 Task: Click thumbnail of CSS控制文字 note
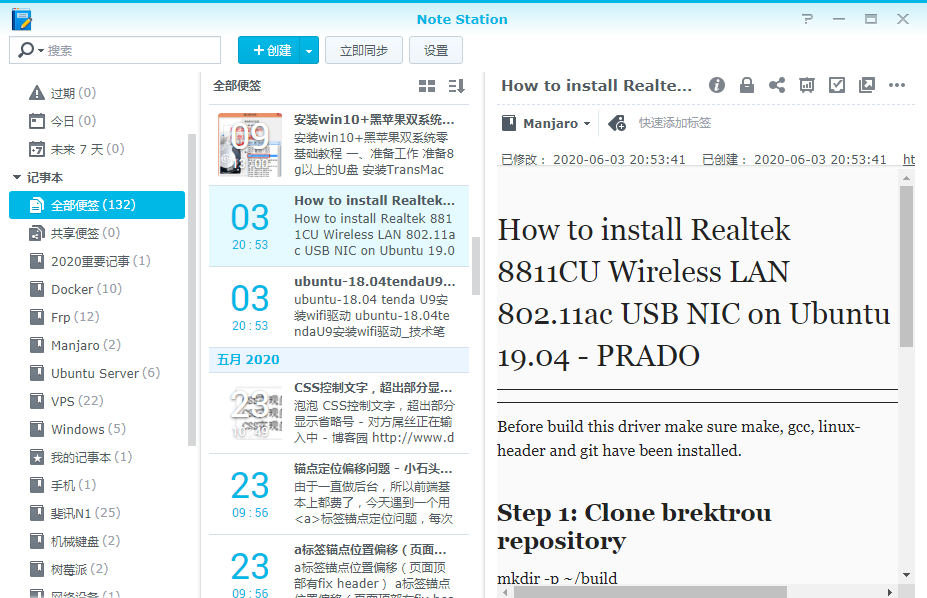point(256,413)
